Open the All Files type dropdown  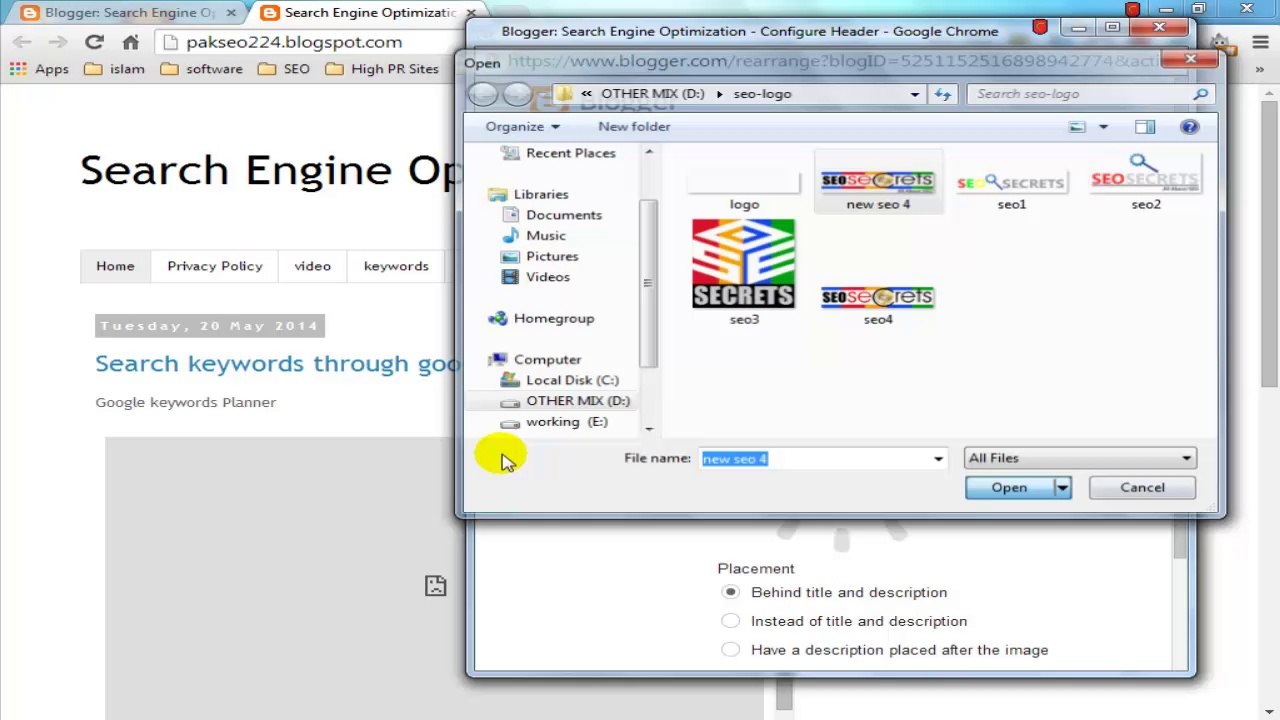point(1080,458)
